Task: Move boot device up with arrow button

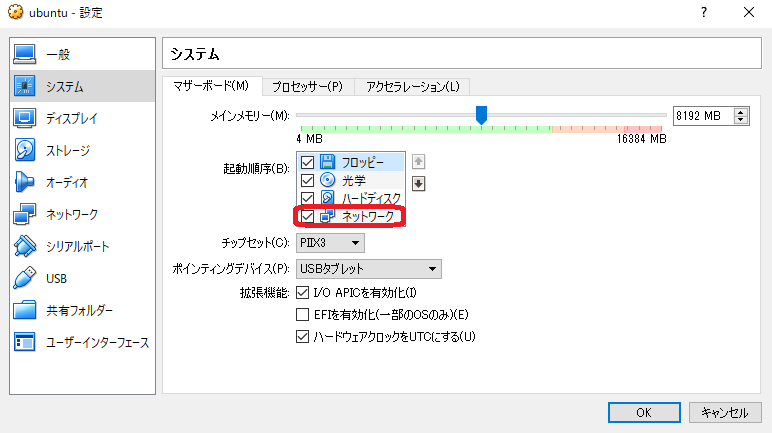Action: pyautogui.click(x=418, y=162)
